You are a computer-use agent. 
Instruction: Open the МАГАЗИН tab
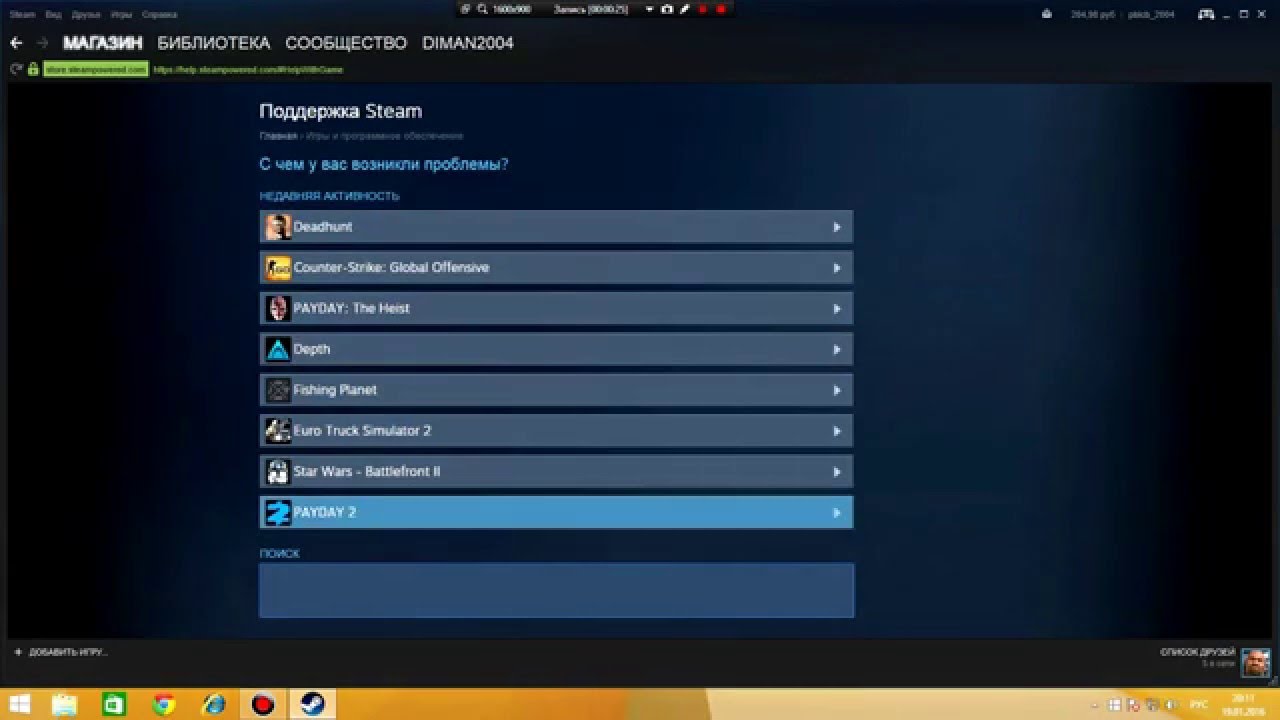[103, 43]
